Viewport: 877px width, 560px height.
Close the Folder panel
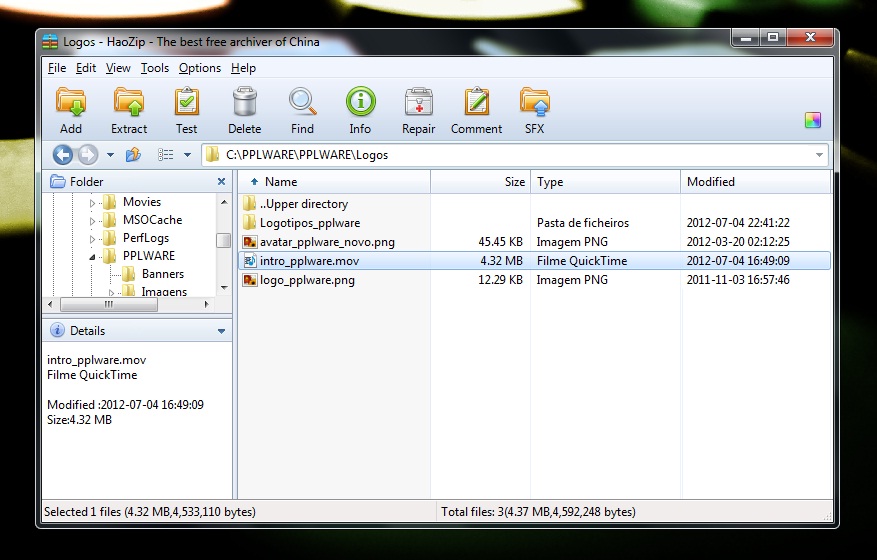pos(221,181)
